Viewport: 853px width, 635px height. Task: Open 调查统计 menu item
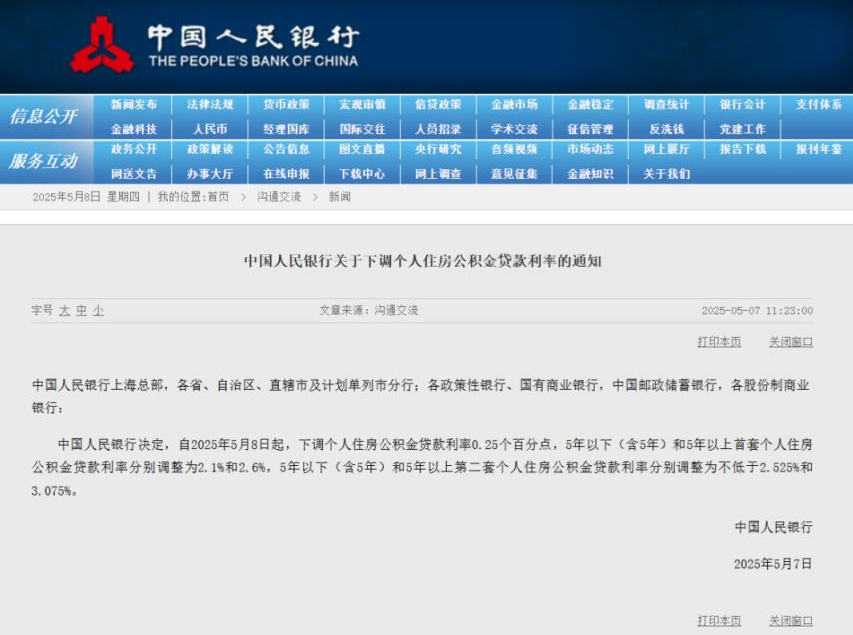coord(667,104)
